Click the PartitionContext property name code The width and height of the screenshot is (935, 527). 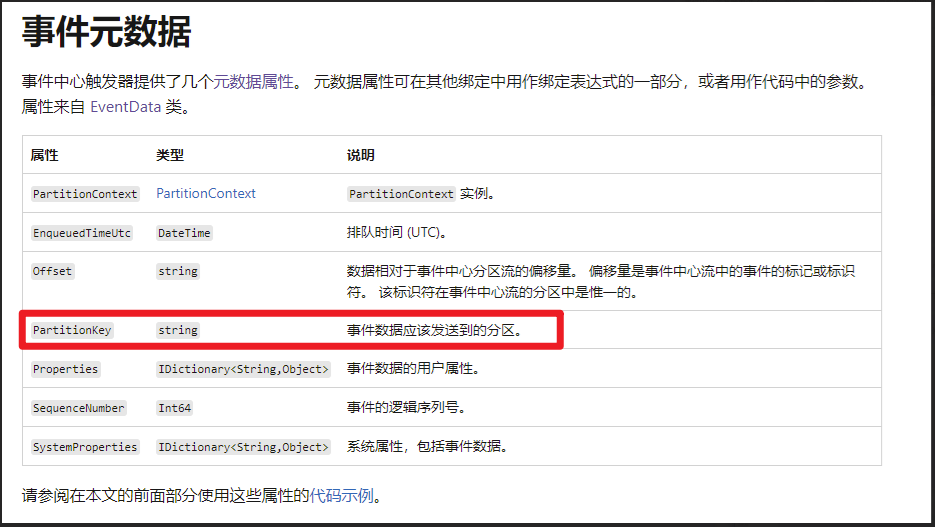(85, 194)
